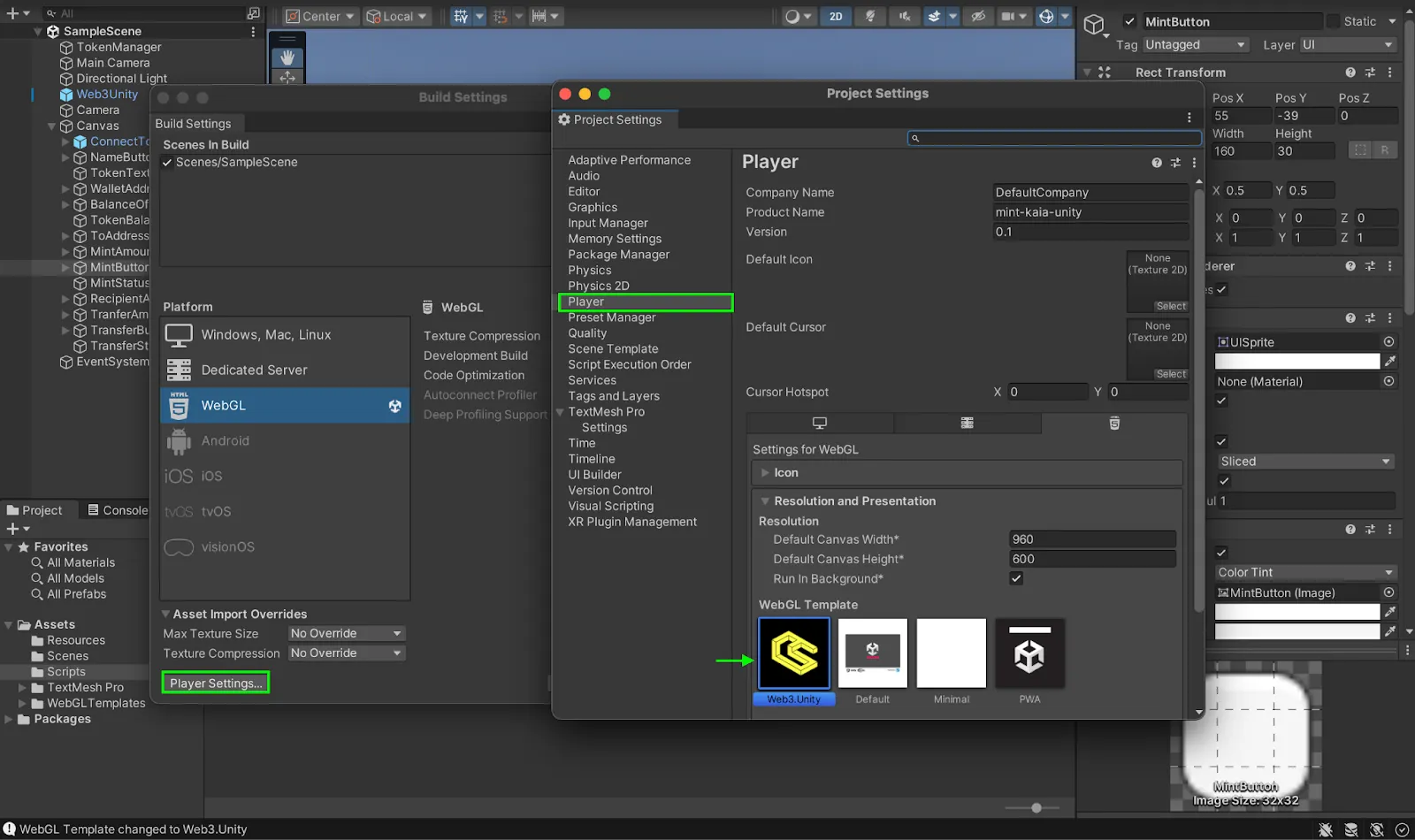The height and width of the screenshot is (840, 1415).
Task: Choose the PWA WebGL template thumbnail
Action: [x=1029, y=654]
